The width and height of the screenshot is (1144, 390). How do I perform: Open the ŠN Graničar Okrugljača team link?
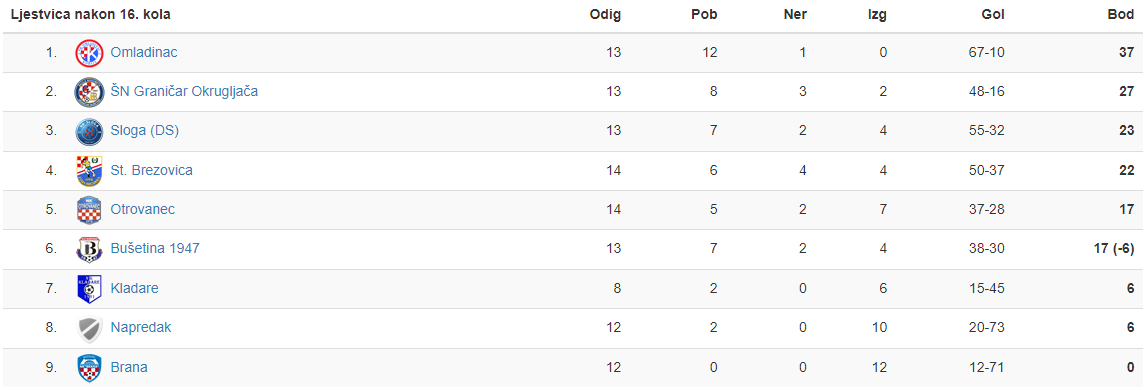pos(184,92)
